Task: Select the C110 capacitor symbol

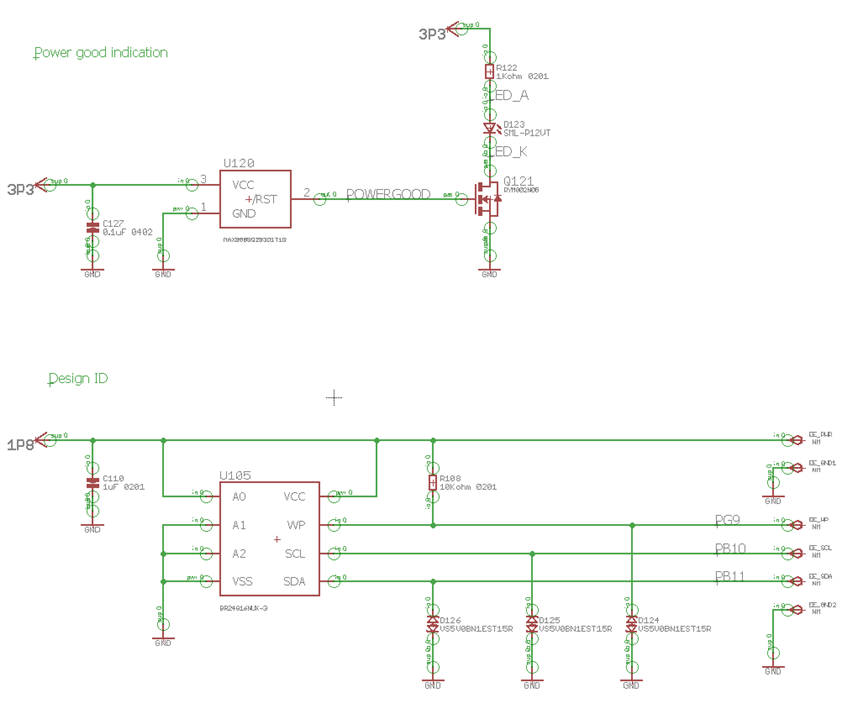Action: (93, 483)
